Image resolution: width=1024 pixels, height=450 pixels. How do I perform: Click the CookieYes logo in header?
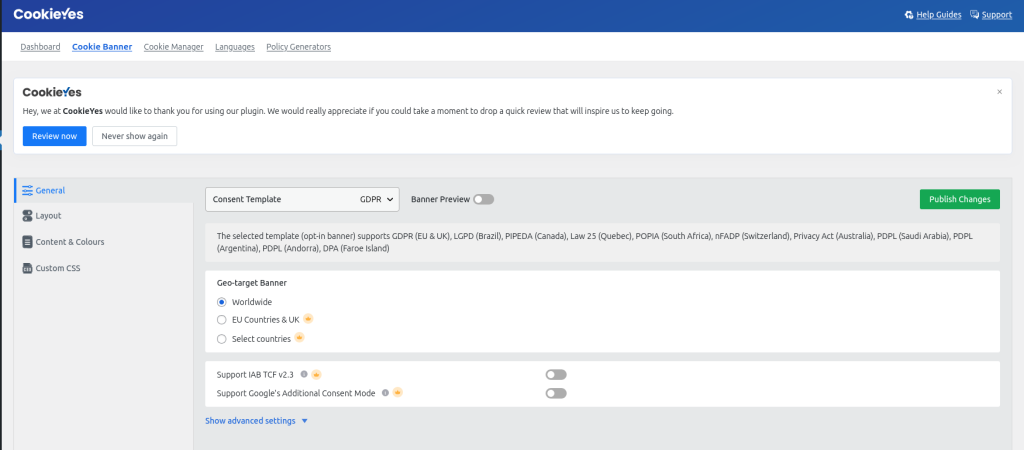pyautogui.click(x=48, y=14)
